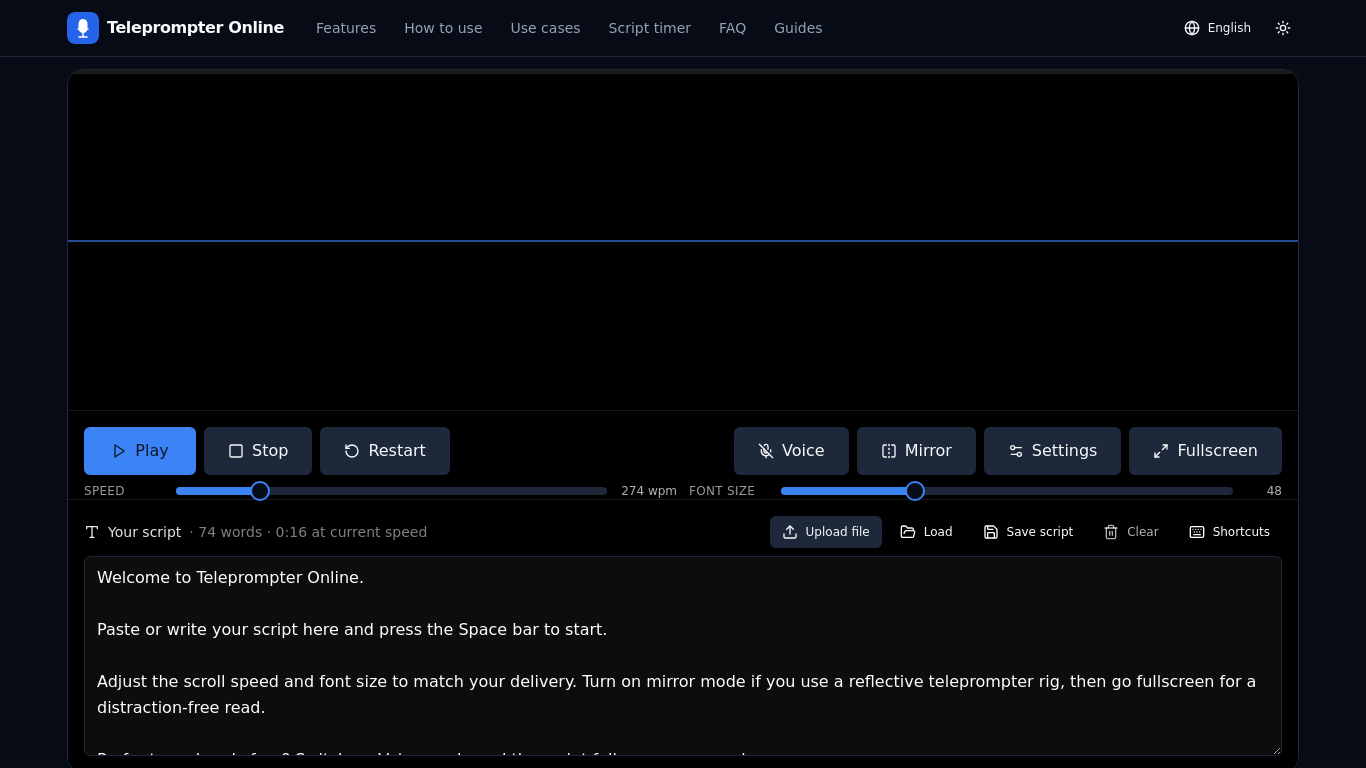Click the speed slider handle

260,491
